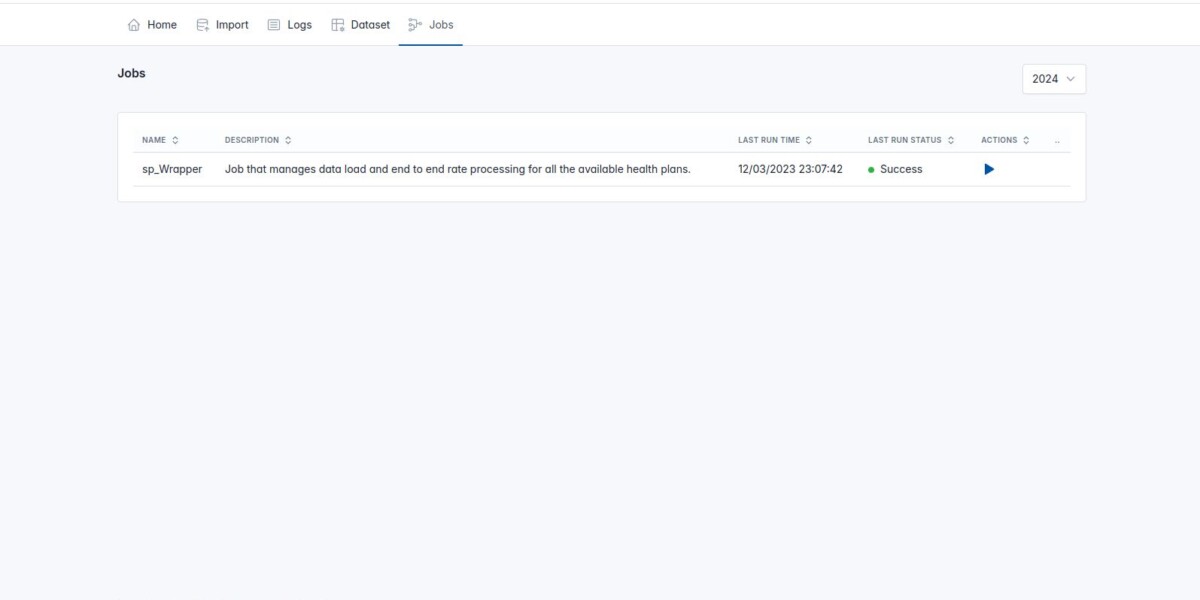Click the Last Run Status header label

pyautogui.click(x=904, y=140)
